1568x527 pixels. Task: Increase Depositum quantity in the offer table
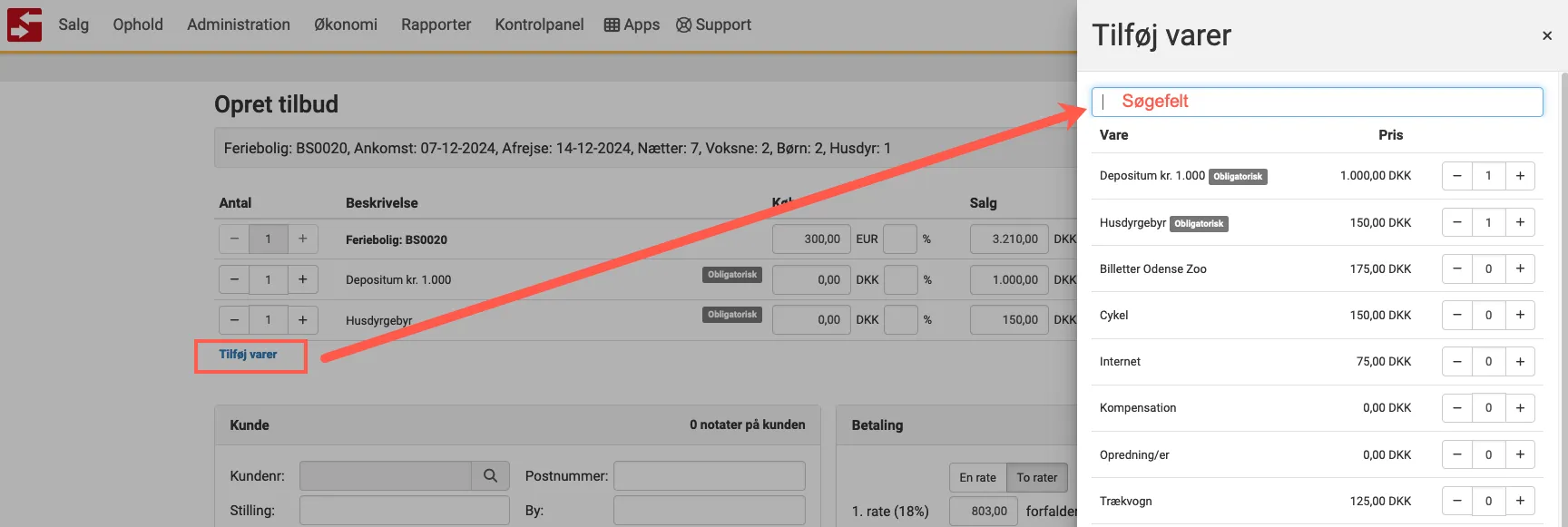click(303, 279)
